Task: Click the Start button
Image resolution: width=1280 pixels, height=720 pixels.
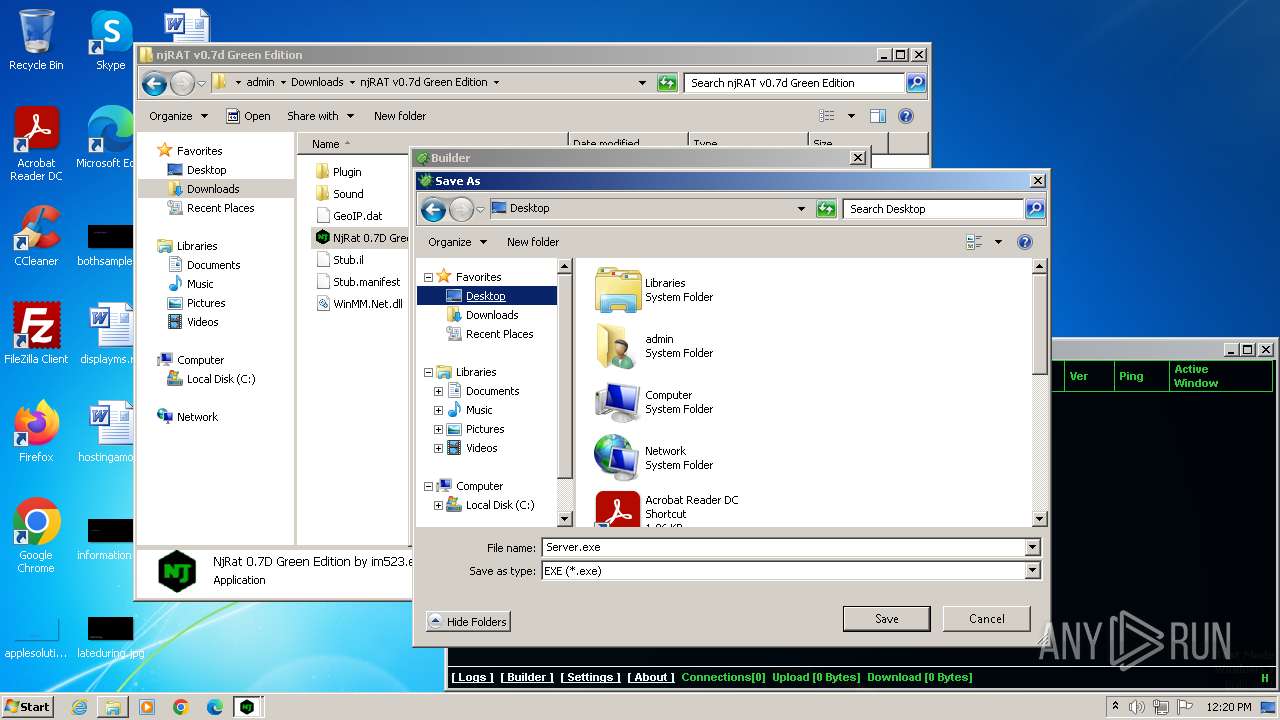Action: [x=28, y=707]
